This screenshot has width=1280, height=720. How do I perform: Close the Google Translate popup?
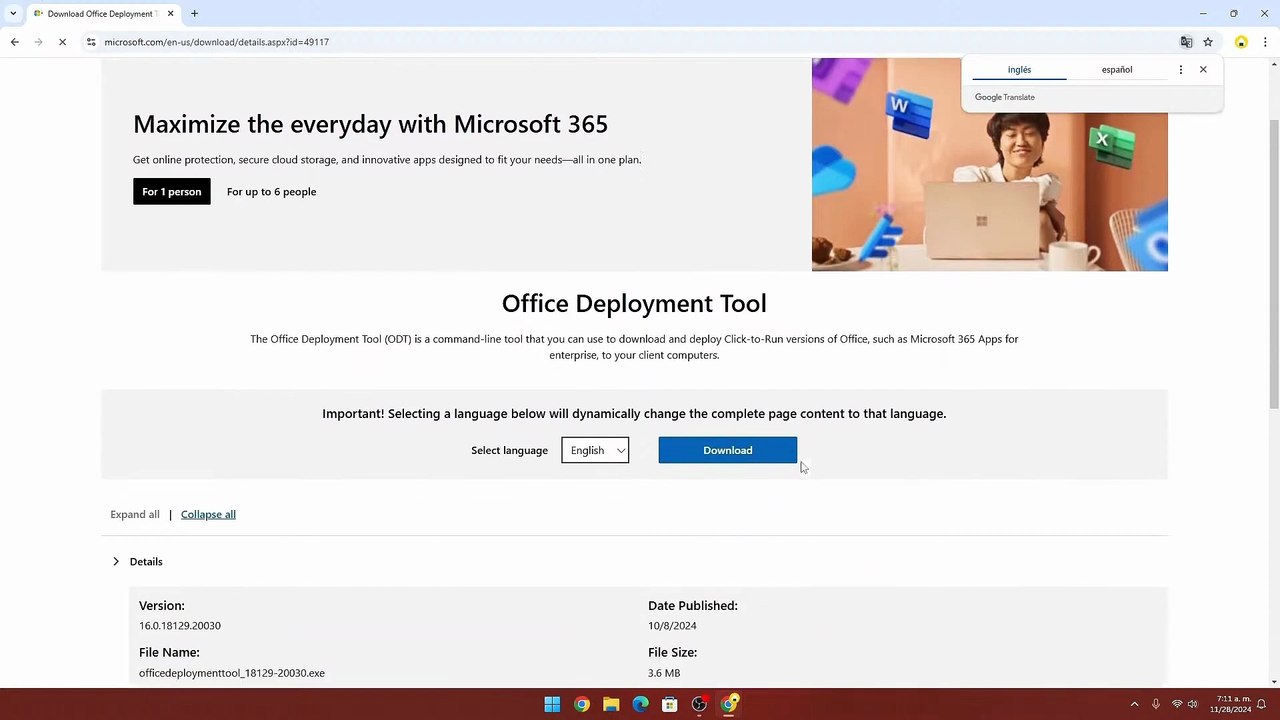(x=1203, y=70)
